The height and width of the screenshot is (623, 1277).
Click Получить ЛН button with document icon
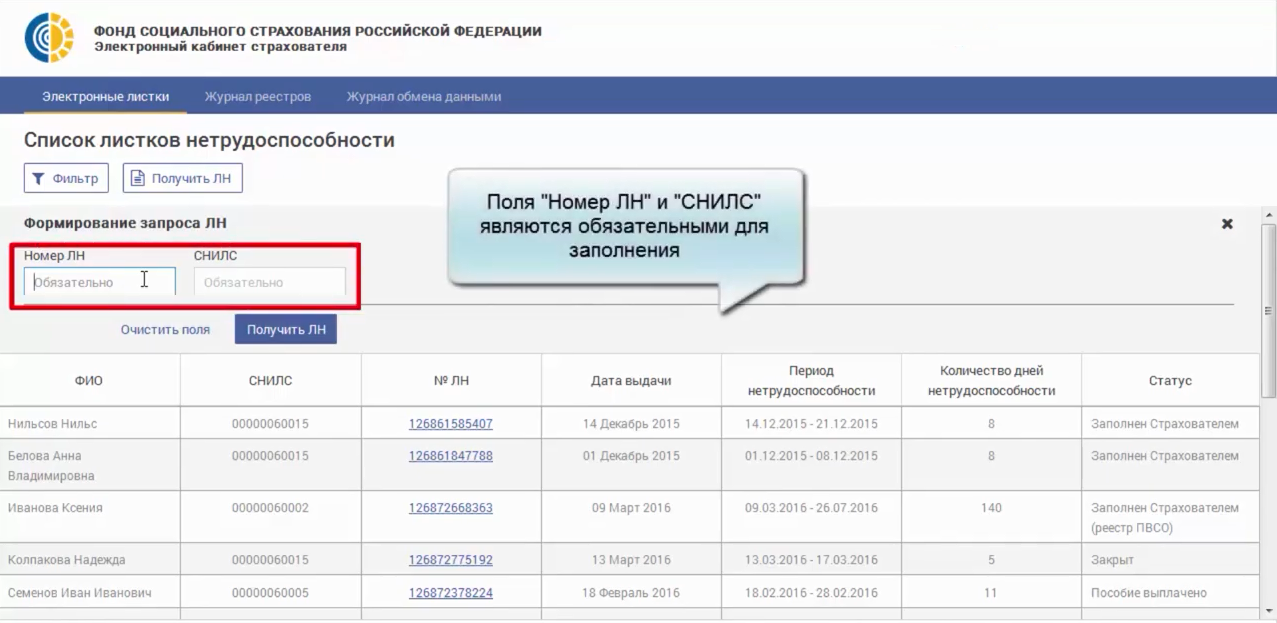click(183, 178)
